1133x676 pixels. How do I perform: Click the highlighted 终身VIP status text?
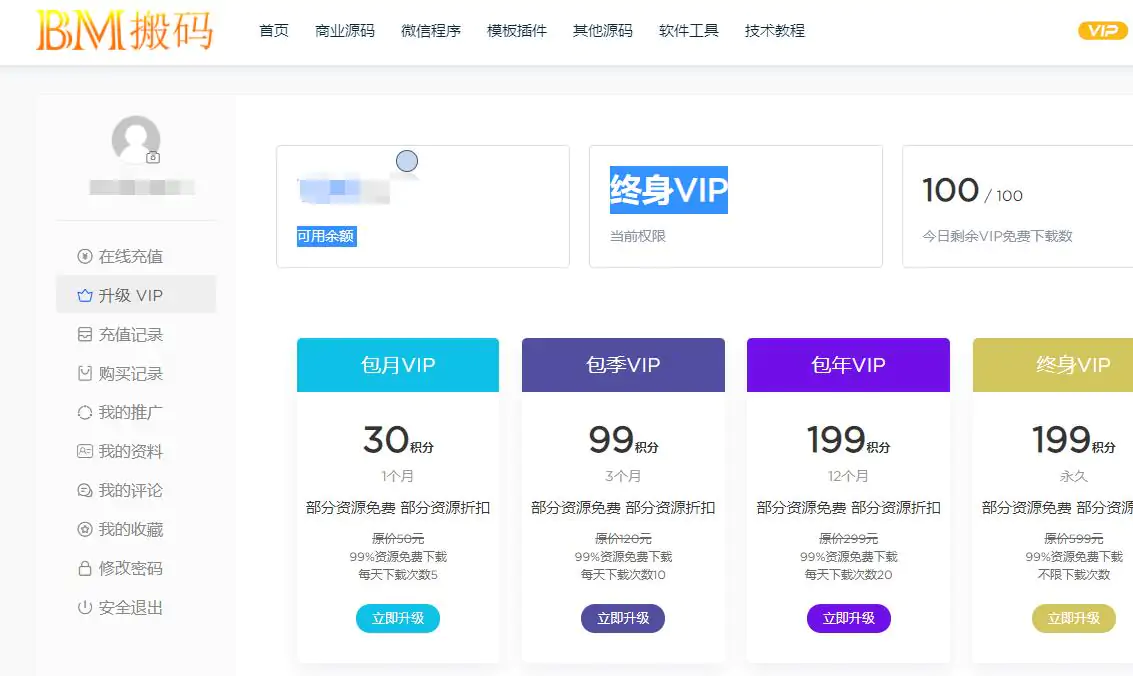pos(668,190)
